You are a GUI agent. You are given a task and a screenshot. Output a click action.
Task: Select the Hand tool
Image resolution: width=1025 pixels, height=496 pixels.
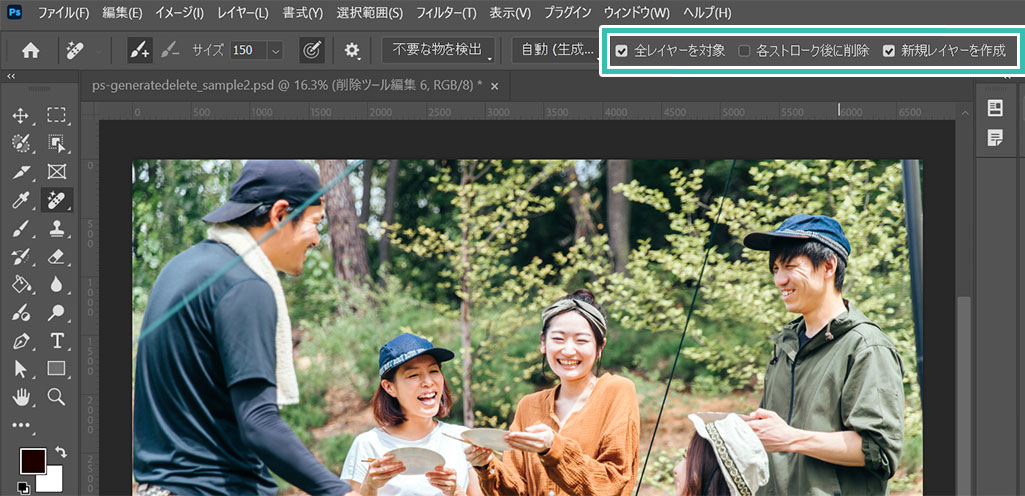pyautogui.click(x=21, y=397)
